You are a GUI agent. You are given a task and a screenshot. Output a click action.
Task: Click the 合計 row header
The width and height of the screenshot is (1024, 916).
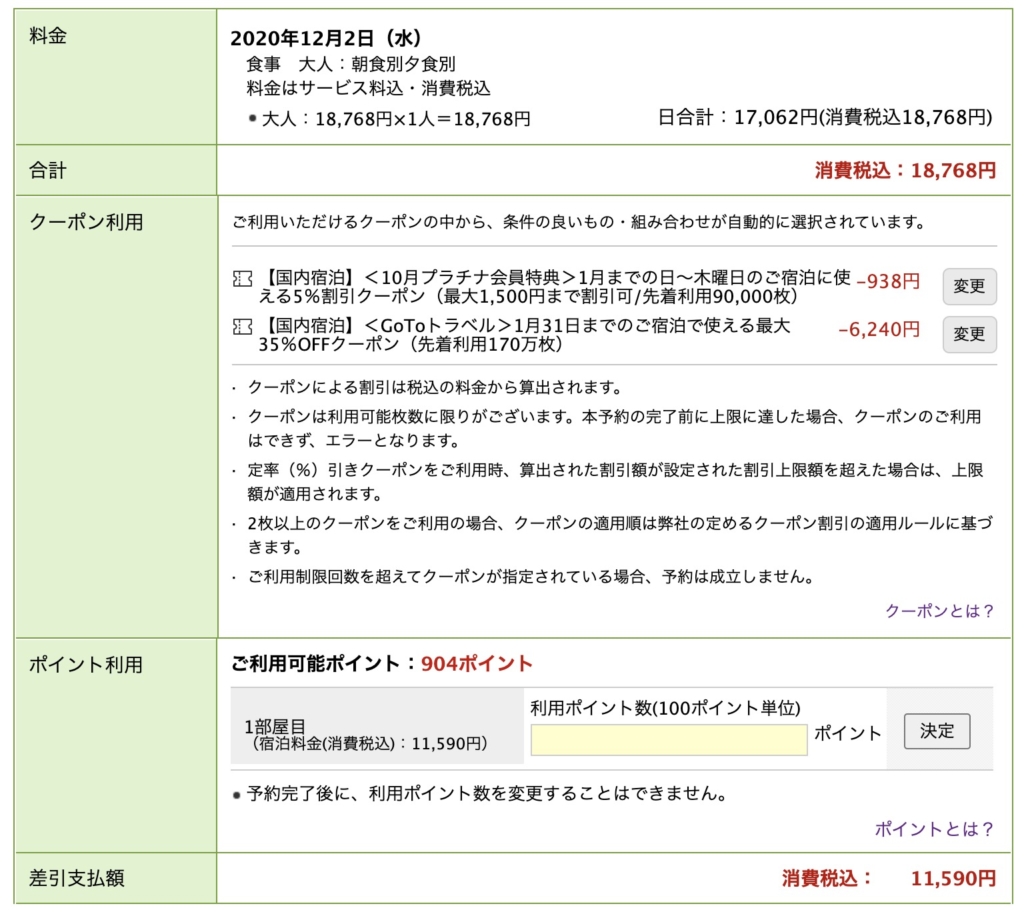[x=48, y=171]
